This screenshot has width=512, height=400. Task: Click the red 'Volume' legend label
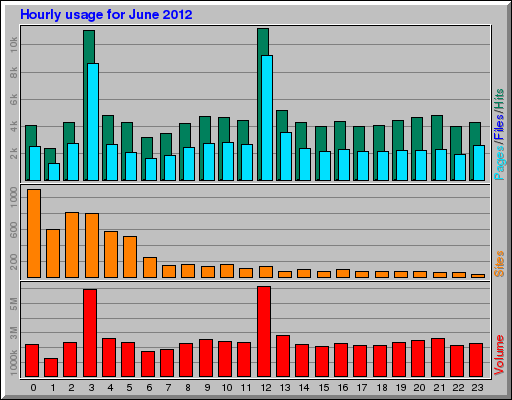coord(499,355)
